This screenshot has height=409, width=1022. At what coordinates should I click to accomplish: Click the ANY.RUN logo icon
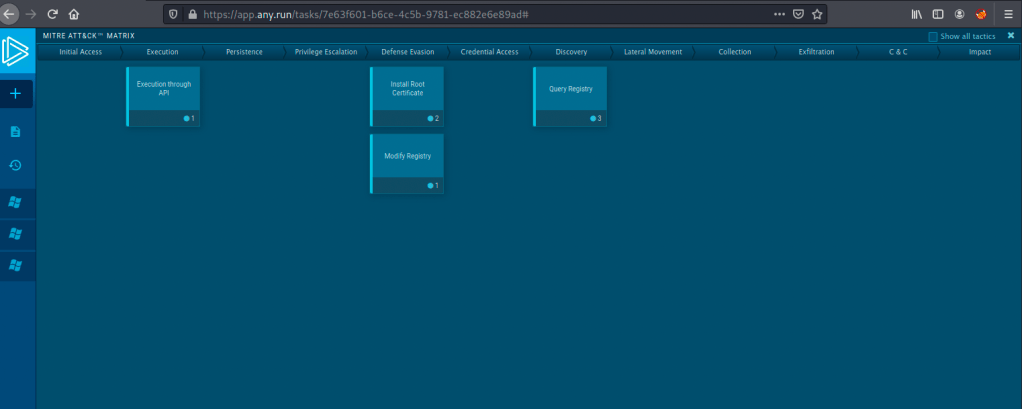pos(17,52)
